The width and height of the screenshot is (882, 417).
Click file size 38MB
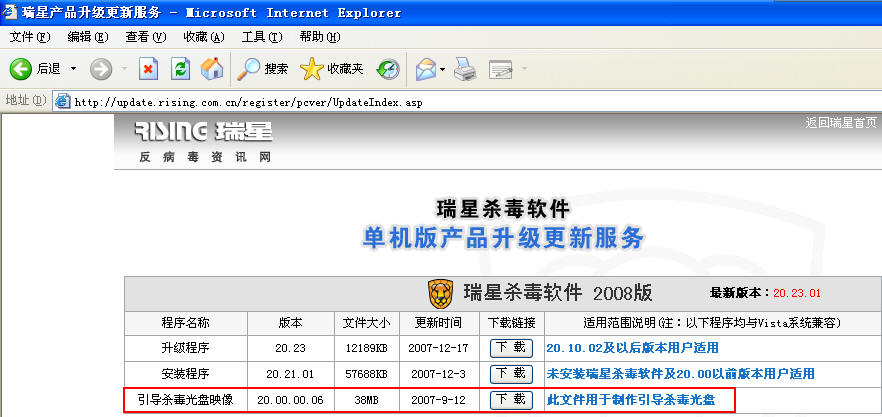point(367,401)
